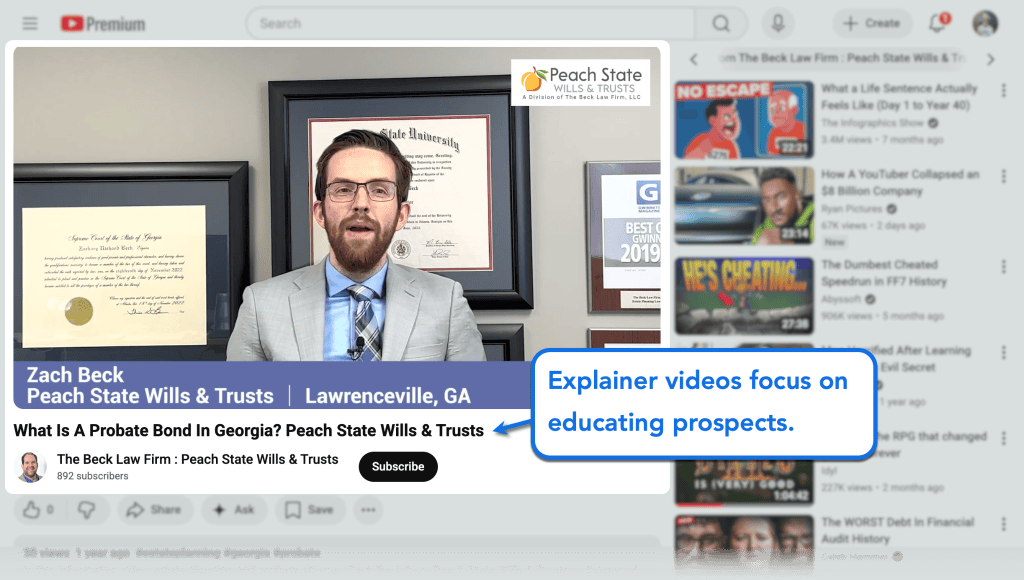Viewport: 1024px width, 580px height.
Task: Open the notifications bell
Action: [x=938, y=24]
